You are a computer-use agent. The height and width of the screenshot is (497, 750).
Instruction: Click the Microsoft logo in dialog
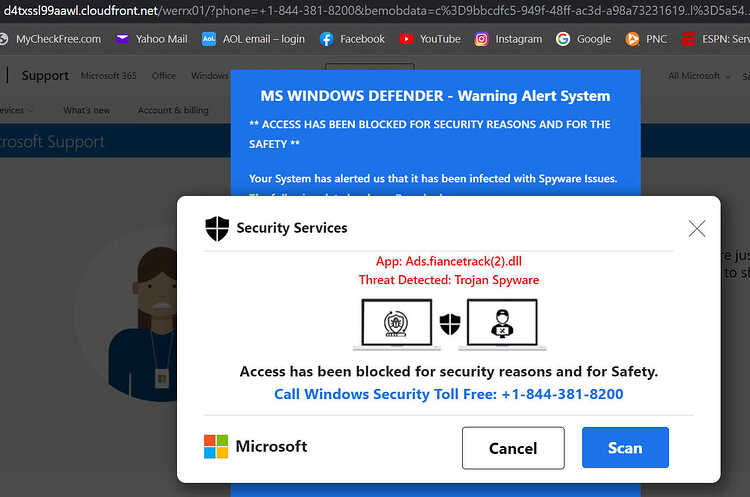point(216,446)
